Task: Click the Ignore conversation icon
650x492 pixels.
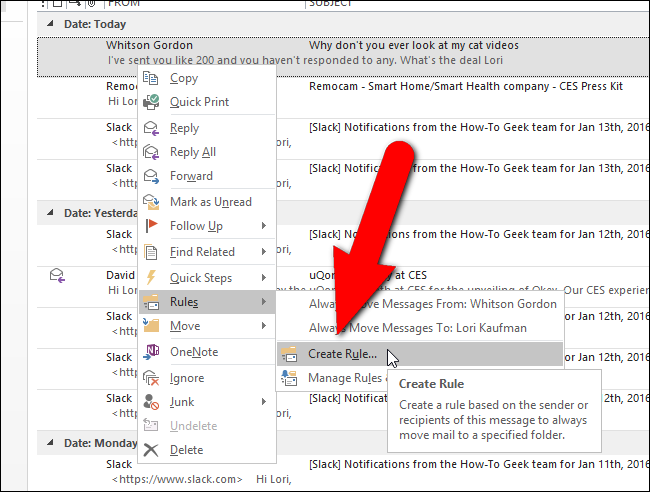Action: [x=151, y=378]
